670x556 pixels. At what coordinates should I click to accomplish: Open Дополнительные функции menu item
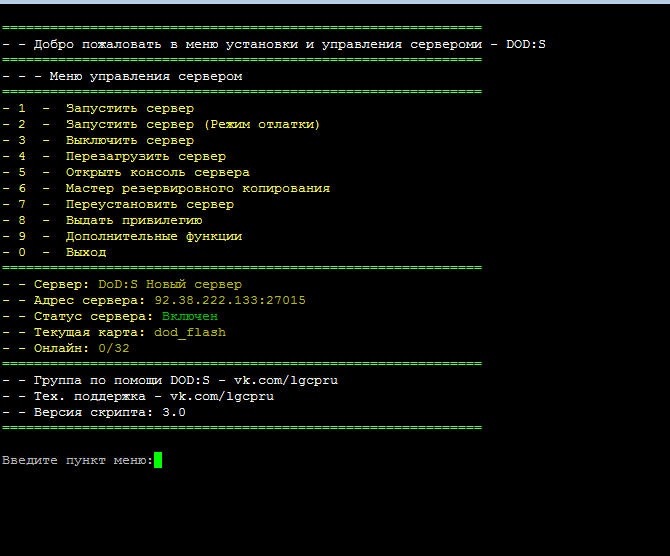pos(153,236)
